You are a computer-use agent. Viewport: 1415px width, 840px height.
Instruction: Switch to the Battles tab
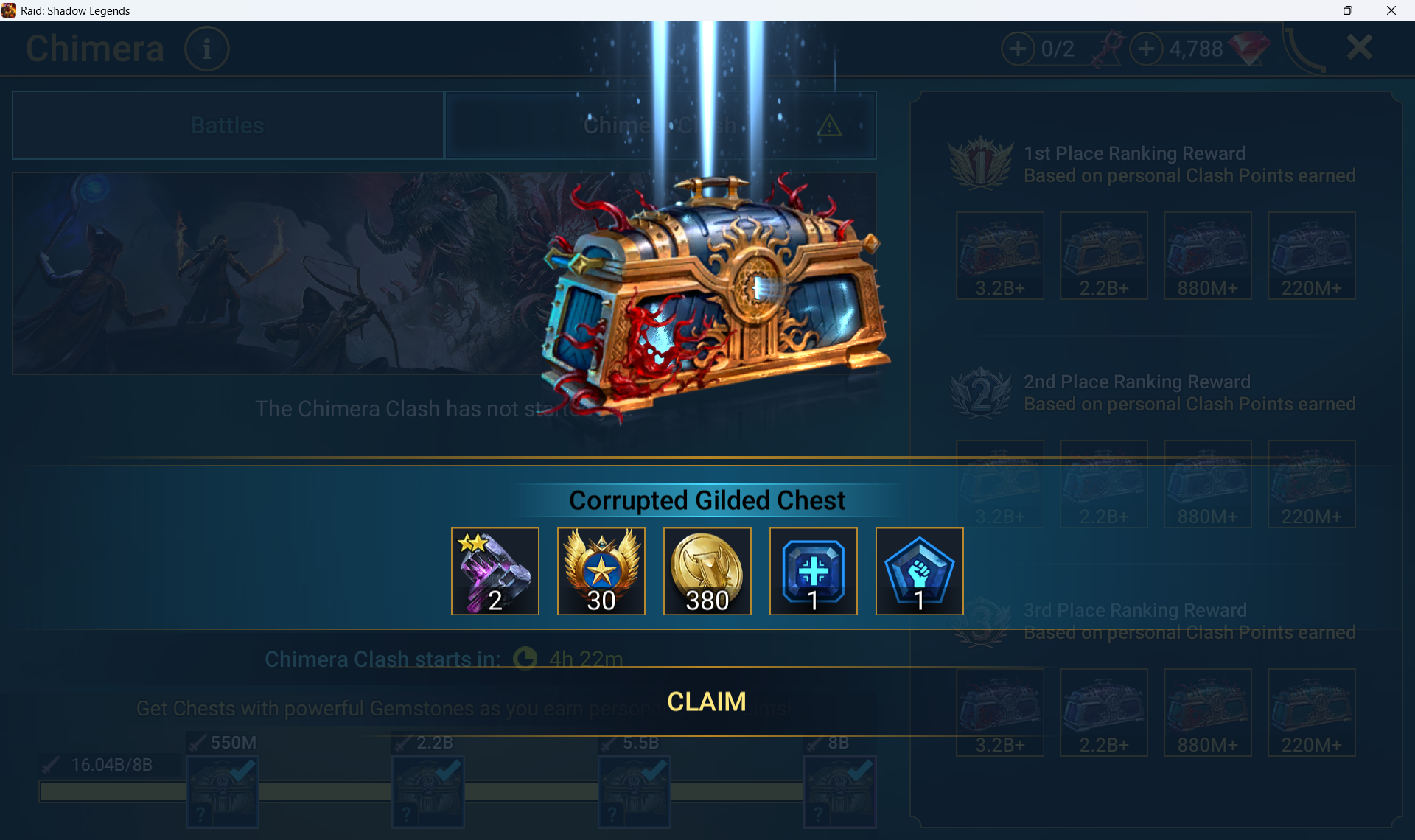tap(228, 125)
